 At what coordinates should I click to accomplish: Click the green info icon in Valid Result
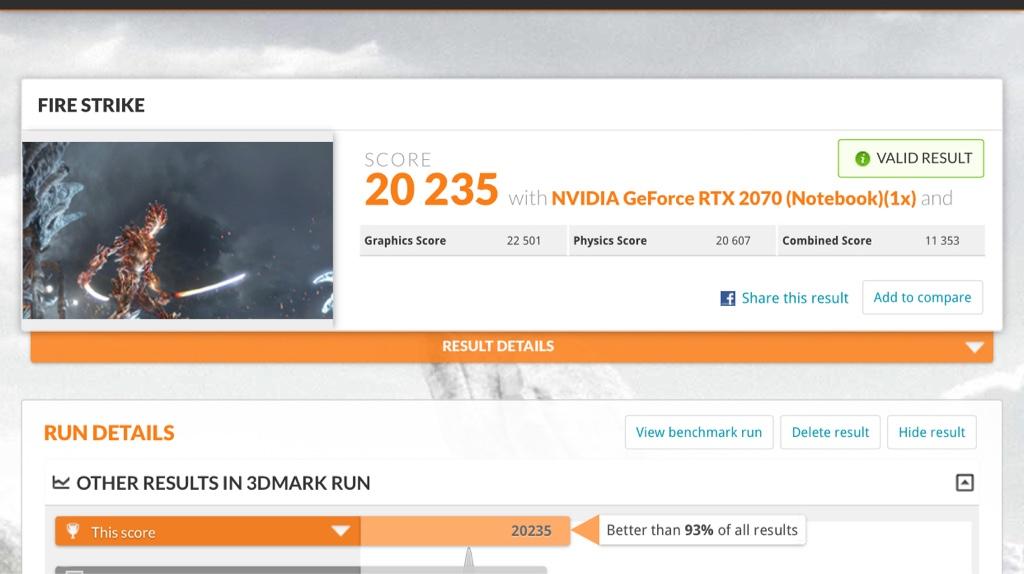(862, 159)
